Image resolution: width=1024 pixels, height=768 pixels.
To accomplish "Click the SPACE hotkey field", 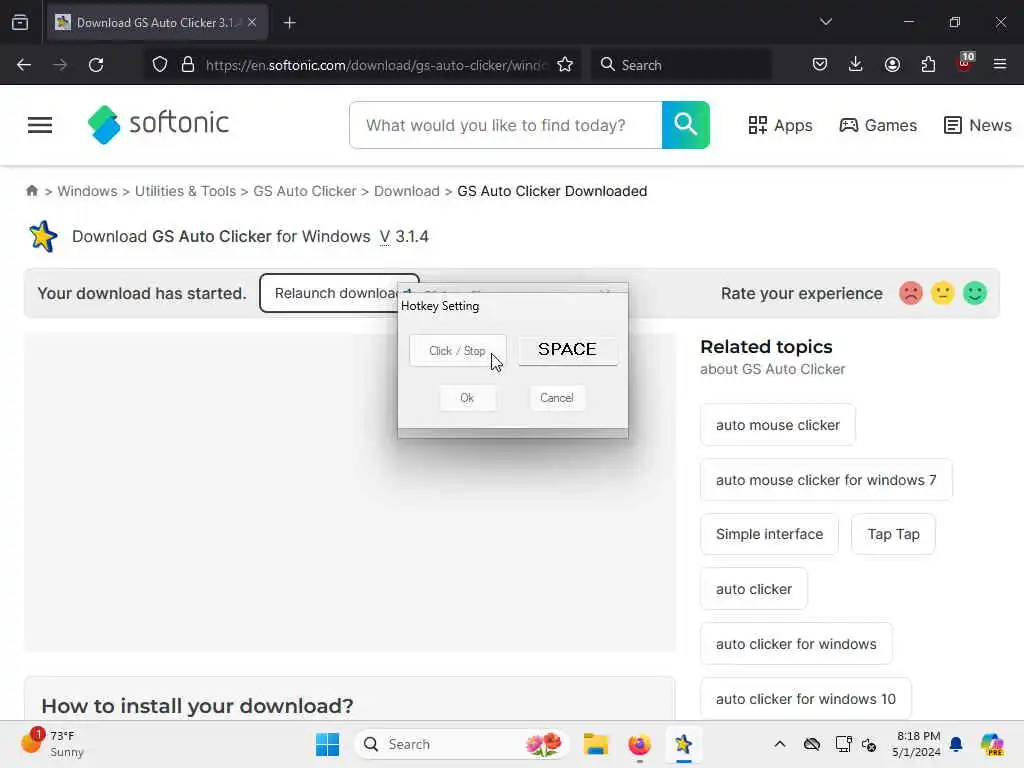I will (x=568, y=349).
